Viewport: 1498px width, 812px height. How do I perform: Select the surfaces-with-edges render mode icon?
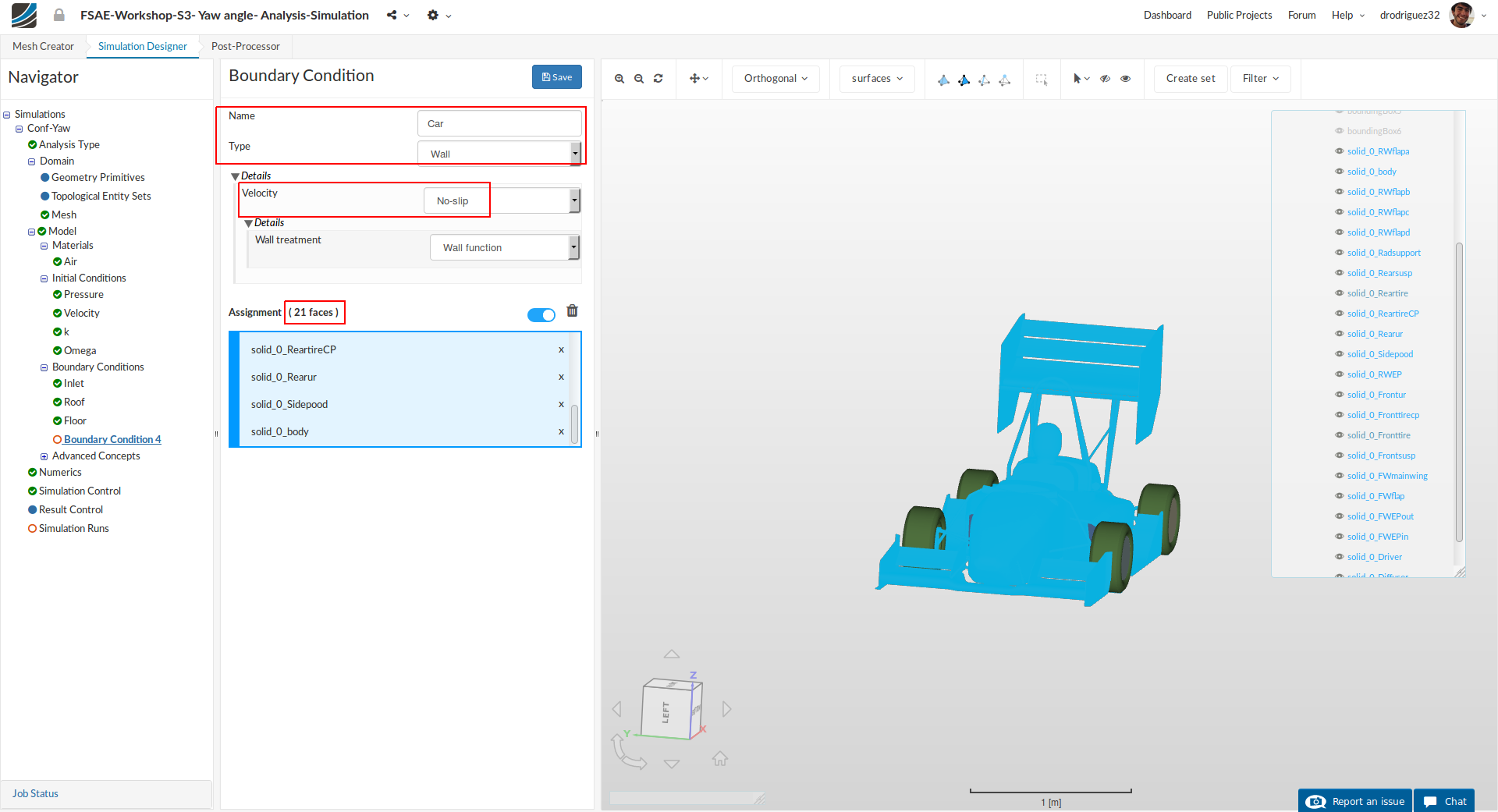(964, 80)
